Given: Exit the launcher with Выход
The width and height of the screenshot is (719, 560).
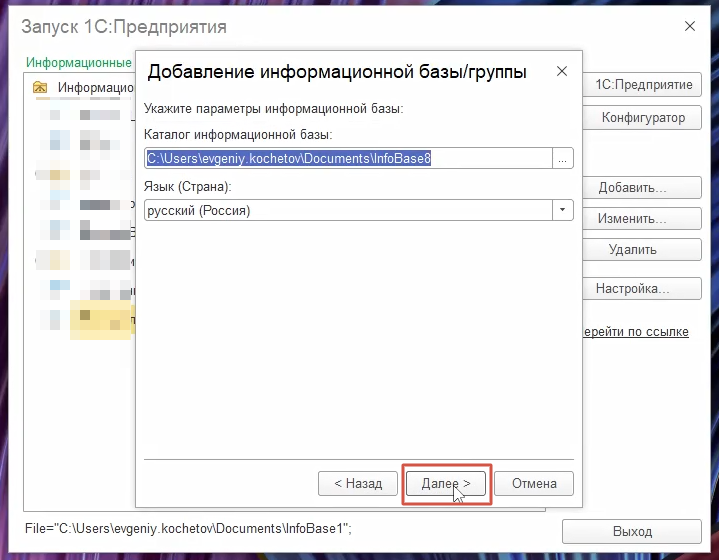Looking at the screenshot, I should click(x=631, y=531).
